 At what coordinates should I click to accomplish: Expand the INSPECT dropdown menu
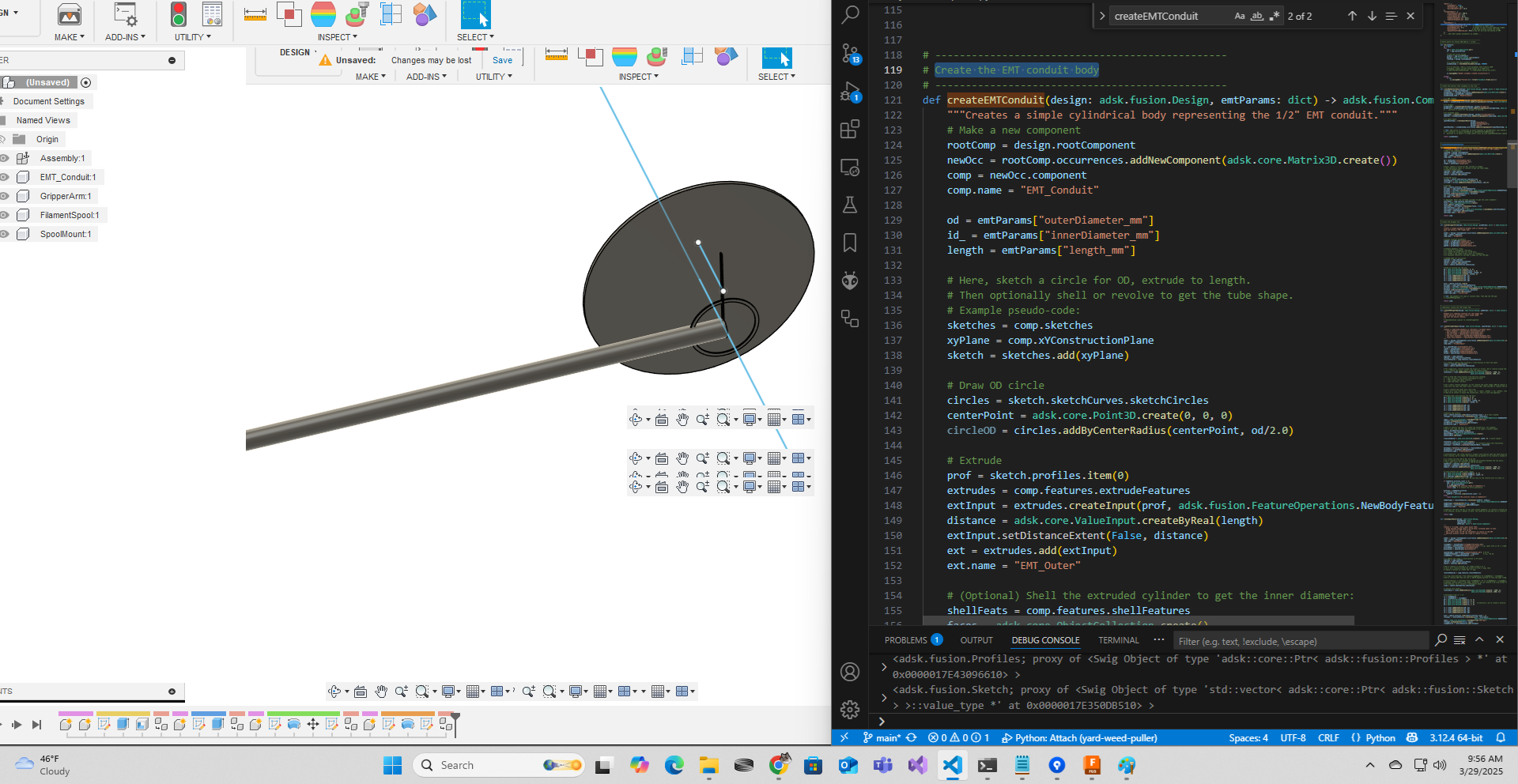point(338,37)
